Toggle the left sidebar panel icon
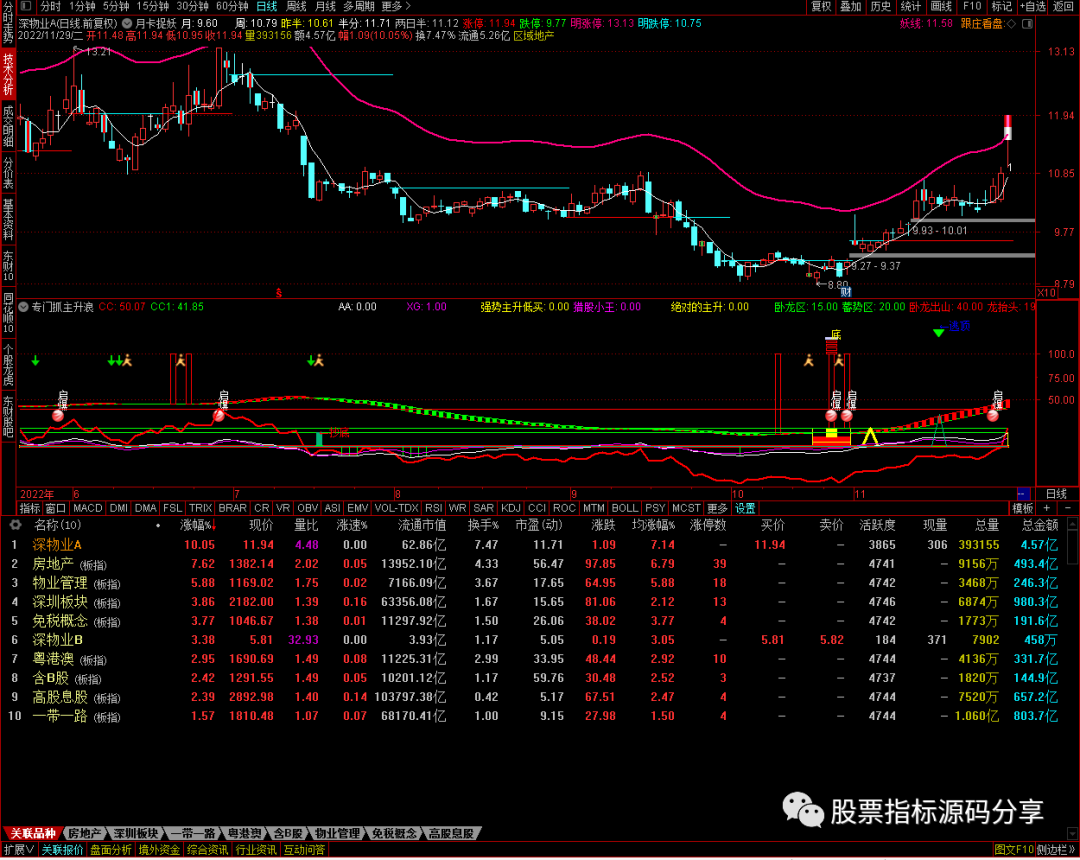This screenshot has width=1080, height=860. (25, 6)
